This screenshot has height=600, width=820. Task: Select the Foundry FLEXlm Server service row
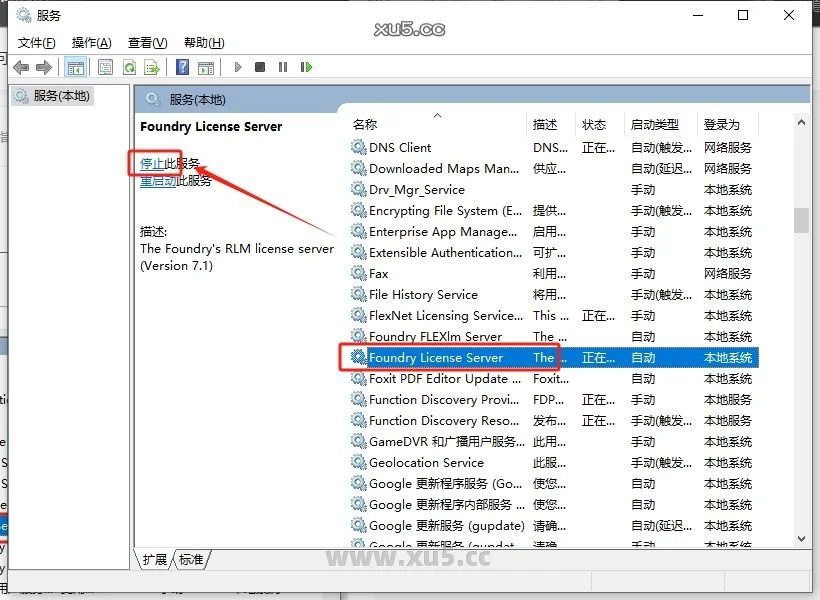(x=433, y=336)
